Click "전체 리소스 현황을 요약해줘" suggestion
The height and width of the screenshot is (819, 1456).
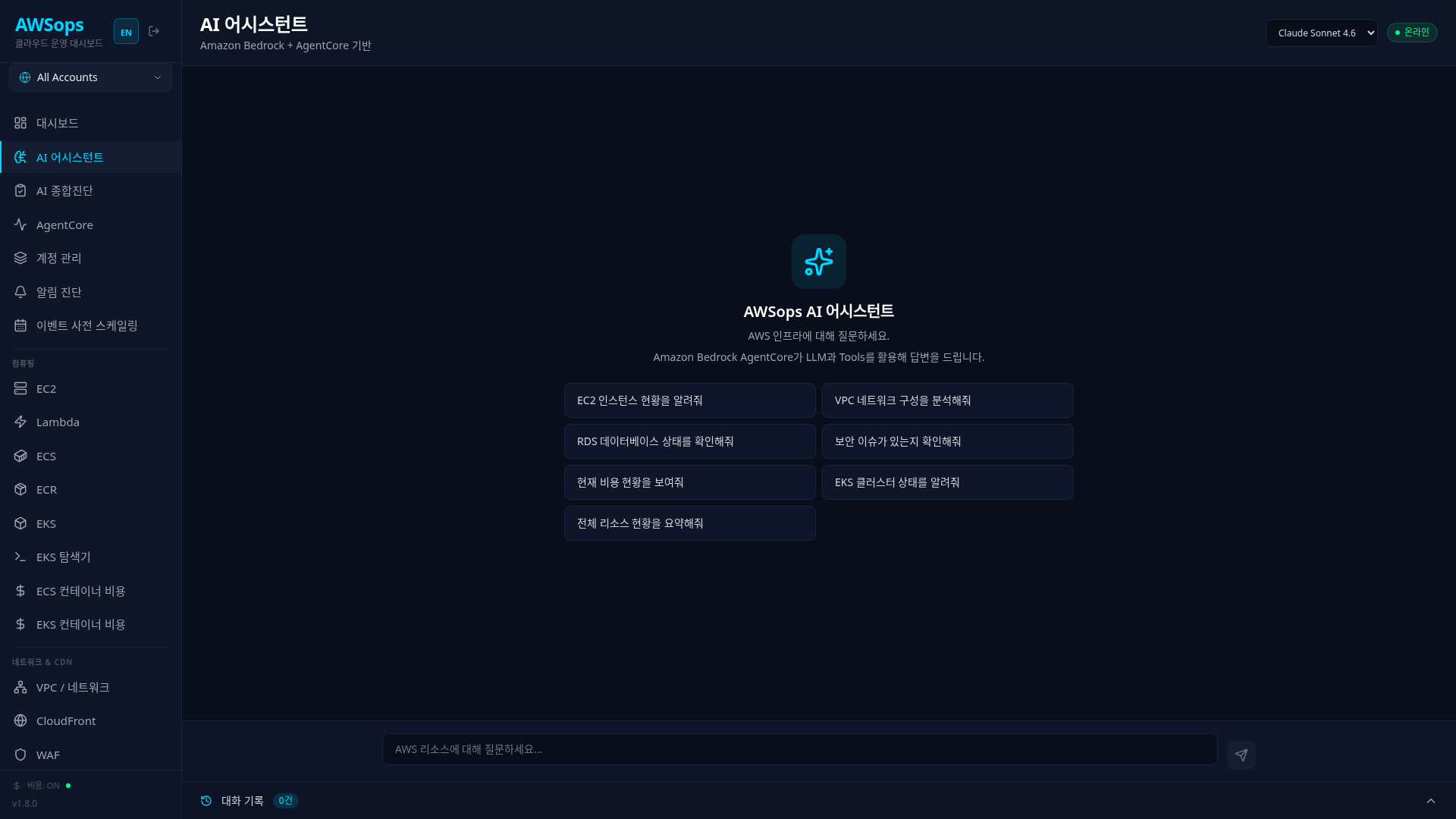[690, 523]
